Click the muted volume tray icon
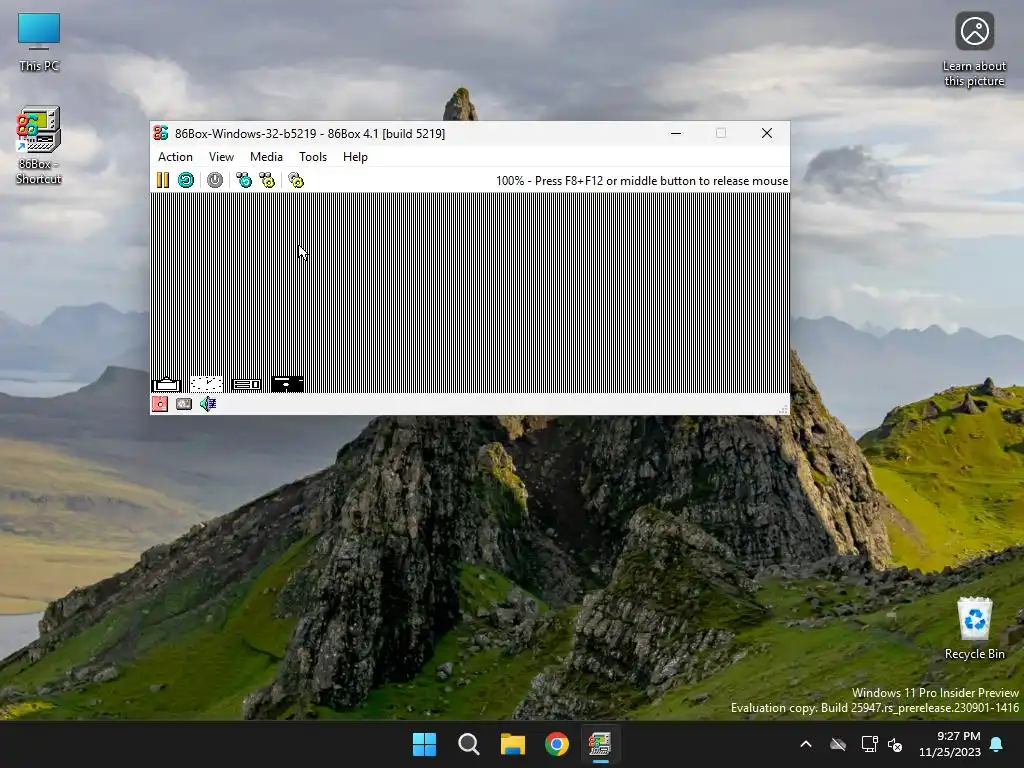 [895, 744]
